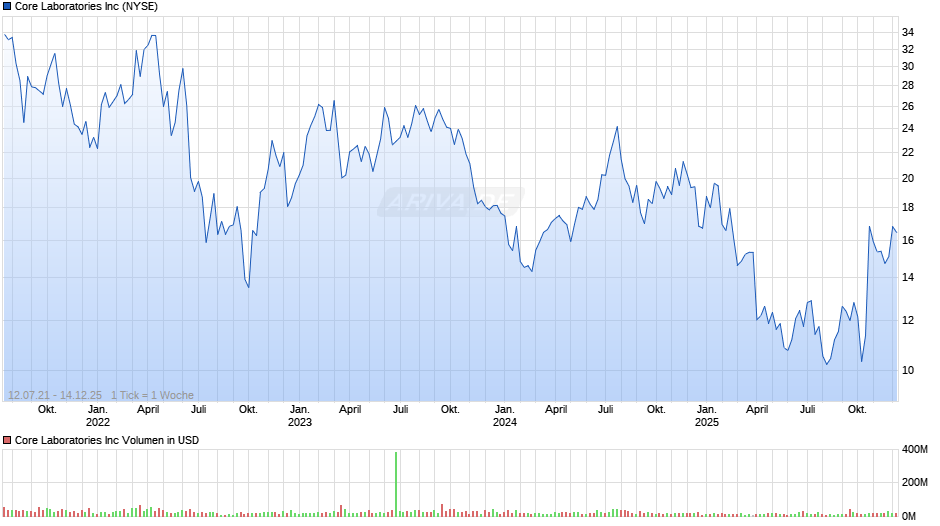Viewport: 940px width, 526px height.
Task: Click the date range text '12.07.21 - 14.12.25'
Action: tap(55, 395)
